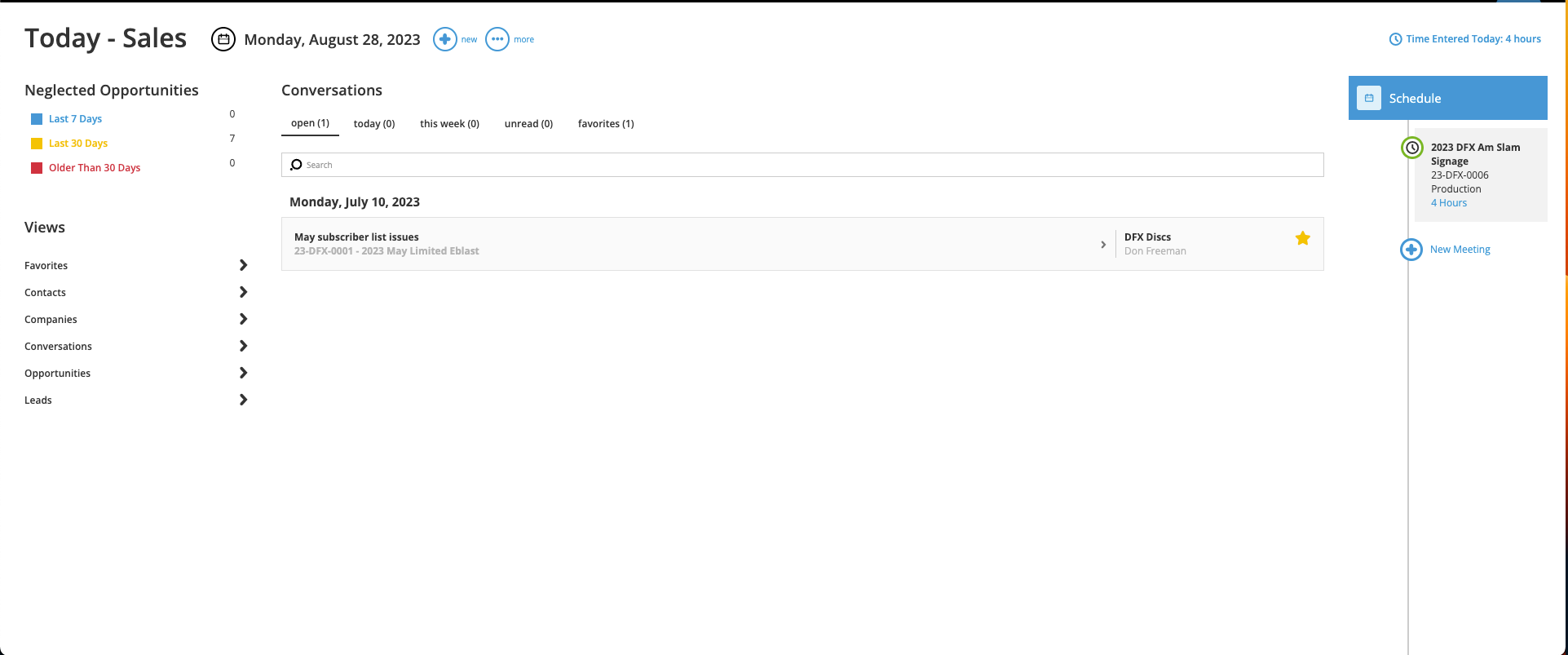Viewport: 1568px width, 655px height.
Task: Click the red Older Than 30 Days swatch
Action: pos(37,168)
